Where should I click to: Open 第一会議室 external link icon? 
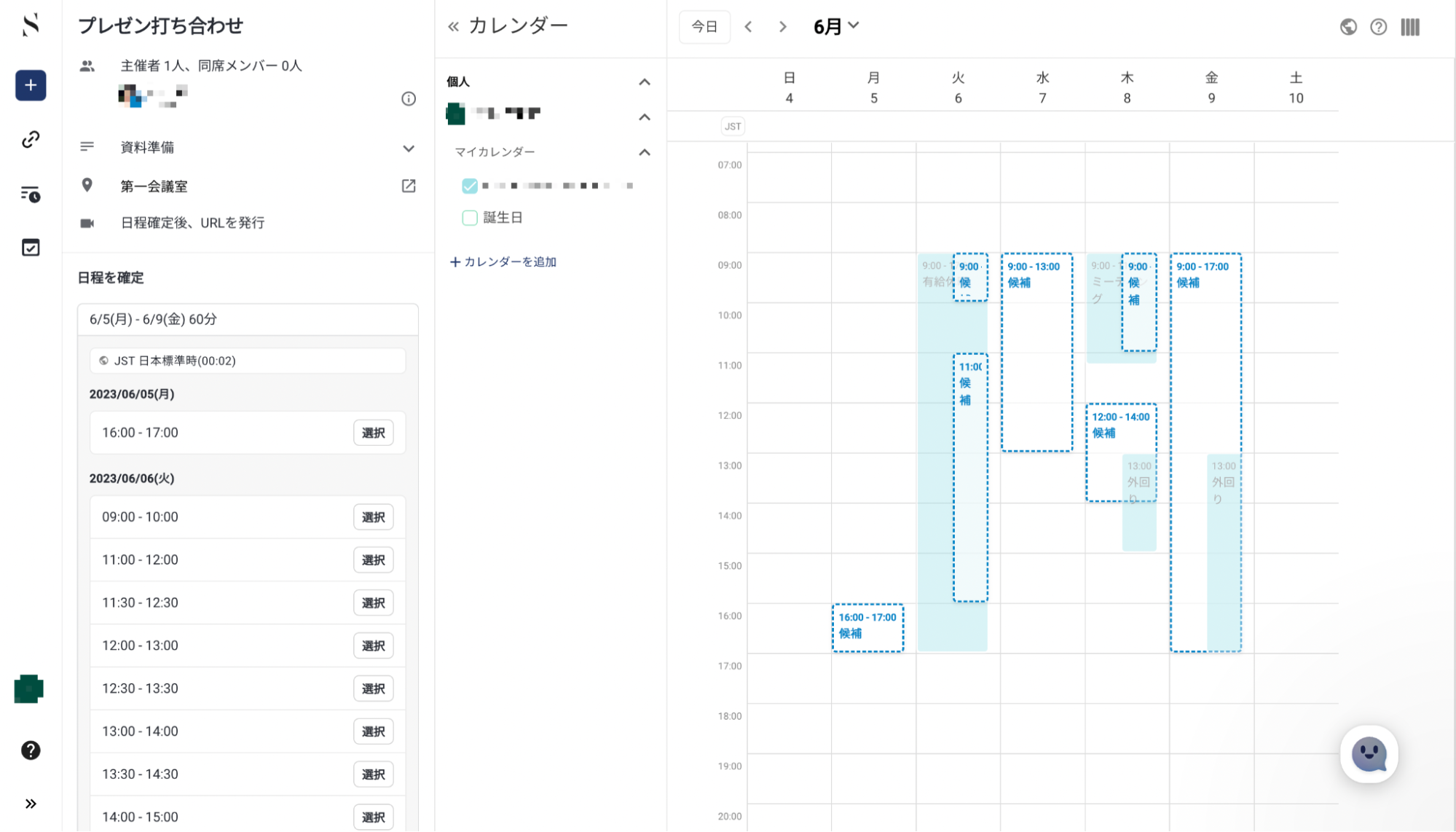[409, 186]
